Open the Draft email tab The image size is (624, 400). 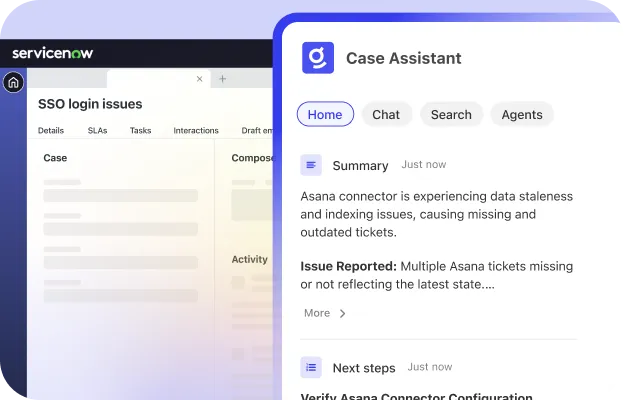click(x=257, y=131)
